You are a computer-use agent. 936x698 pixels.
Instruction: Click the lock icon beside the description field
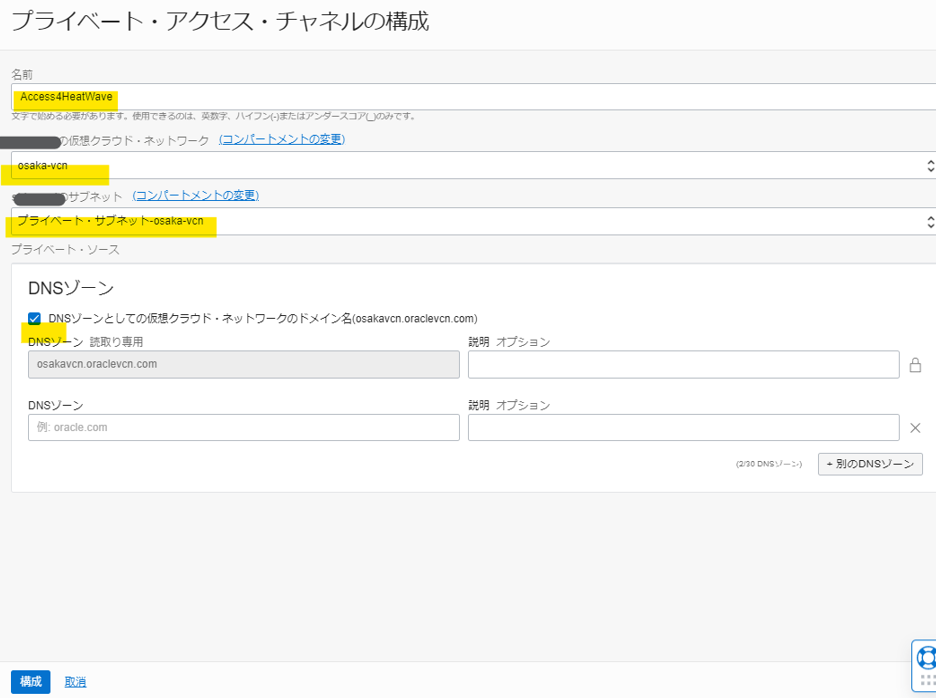pyautogui.click(x=915, y=364)
